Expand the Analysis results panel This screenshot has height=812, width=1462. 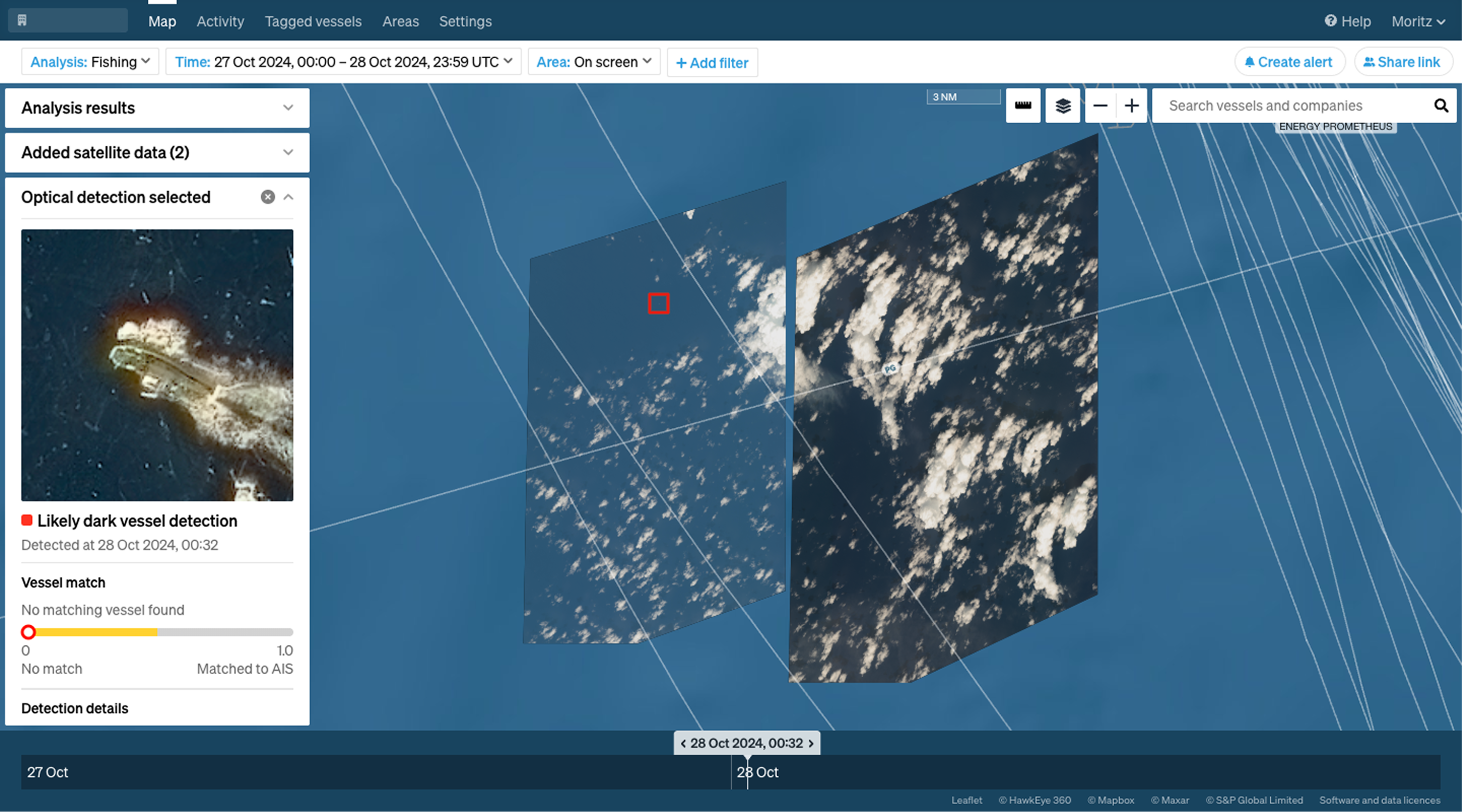(x=288, y=108)
